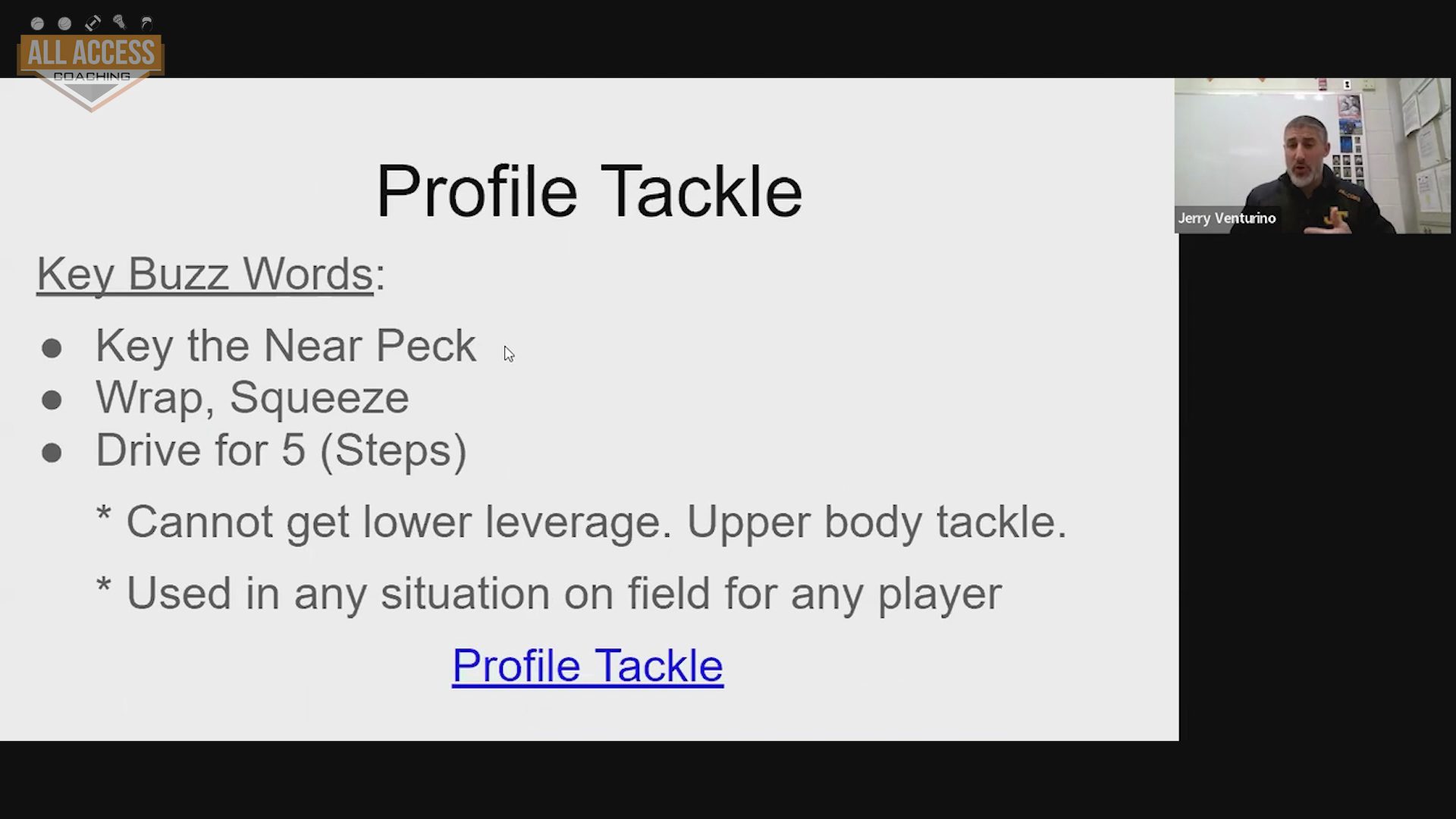Click the COACHING text in the logo
The width and height of the screenshot is (1456, 819).
92,77
